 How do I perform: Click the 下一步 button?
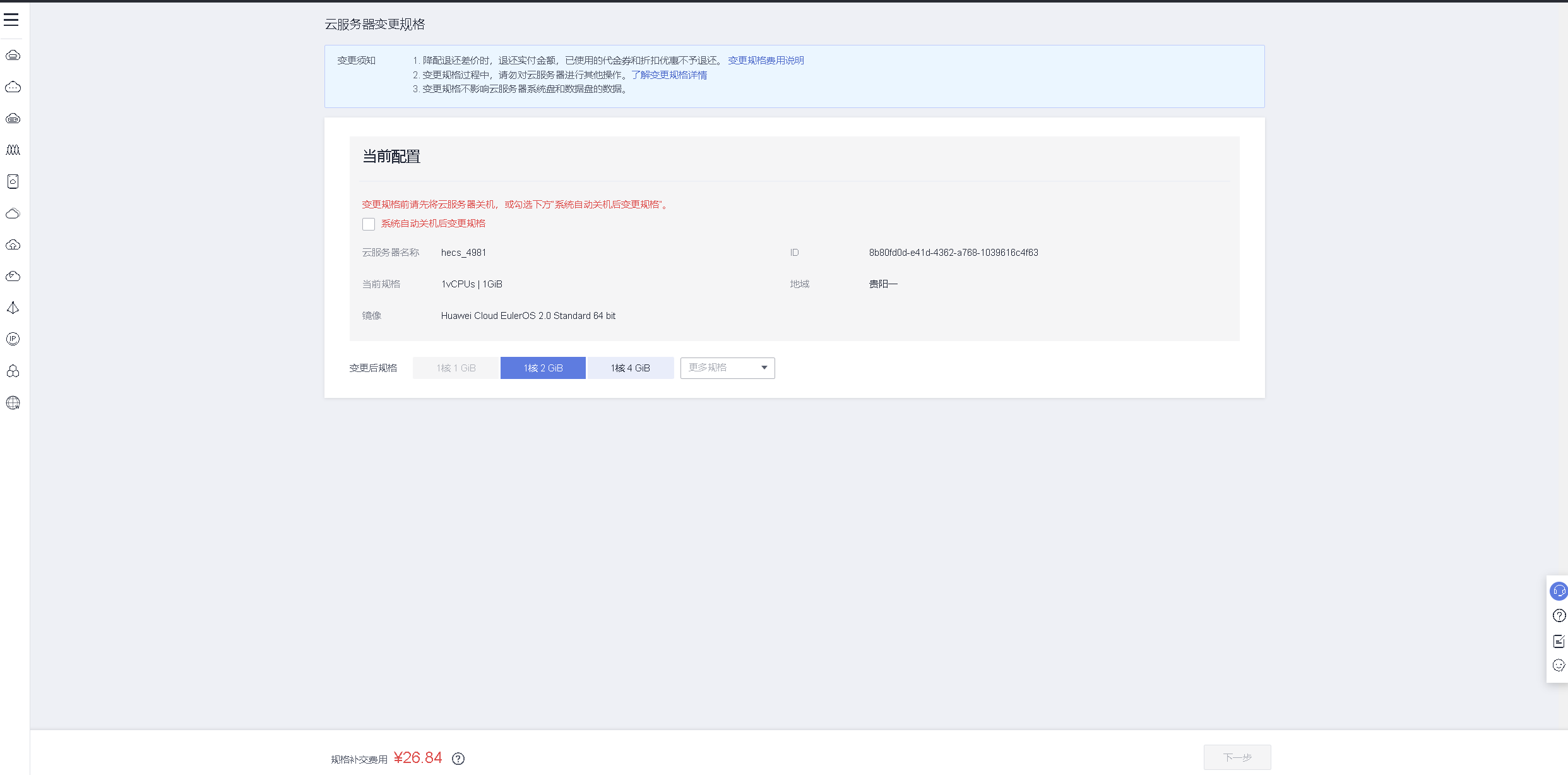pyautogui.click(x=1237, y=757)
